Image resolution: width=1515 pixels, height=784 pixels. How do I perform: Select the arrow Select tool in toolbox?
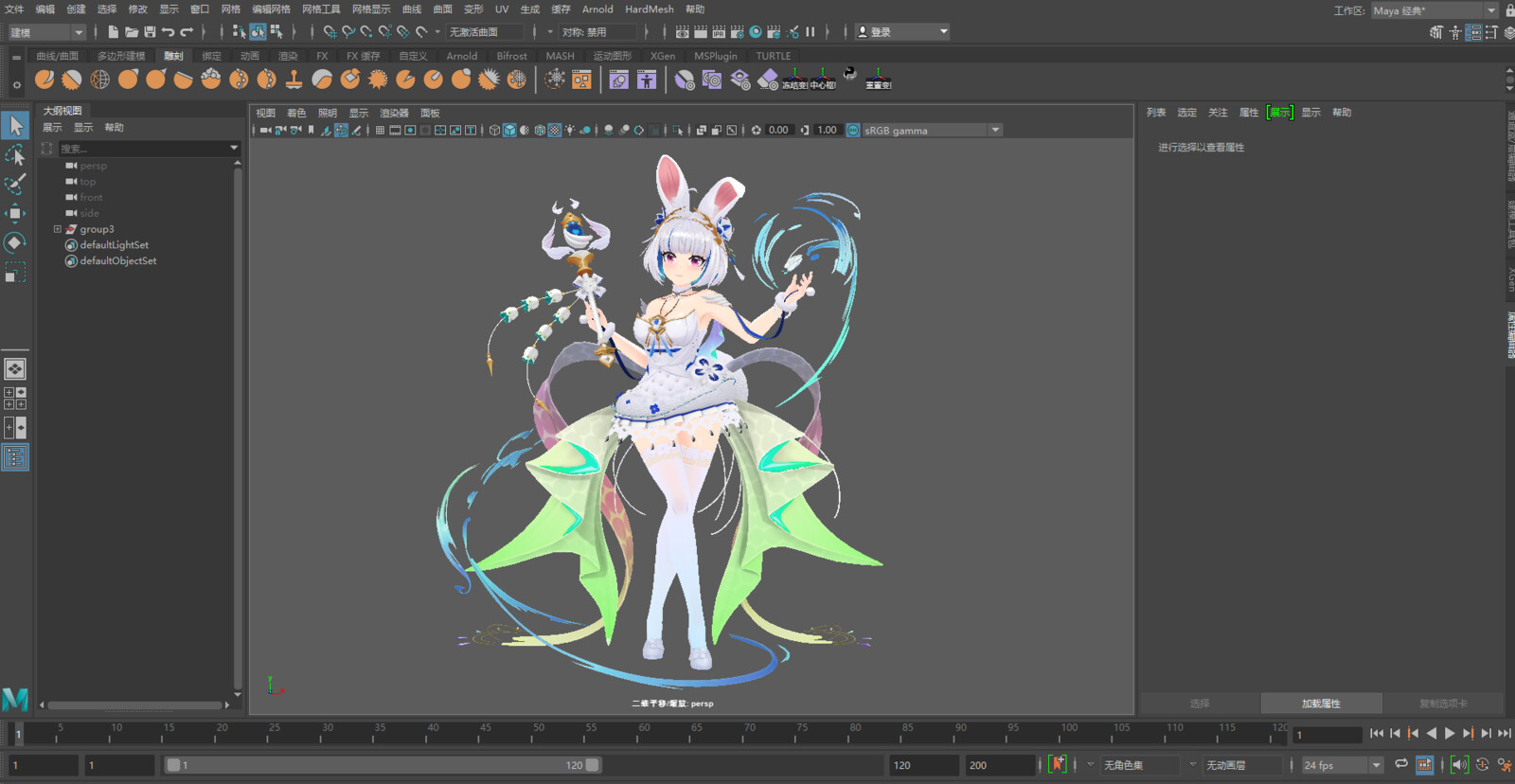15,125
